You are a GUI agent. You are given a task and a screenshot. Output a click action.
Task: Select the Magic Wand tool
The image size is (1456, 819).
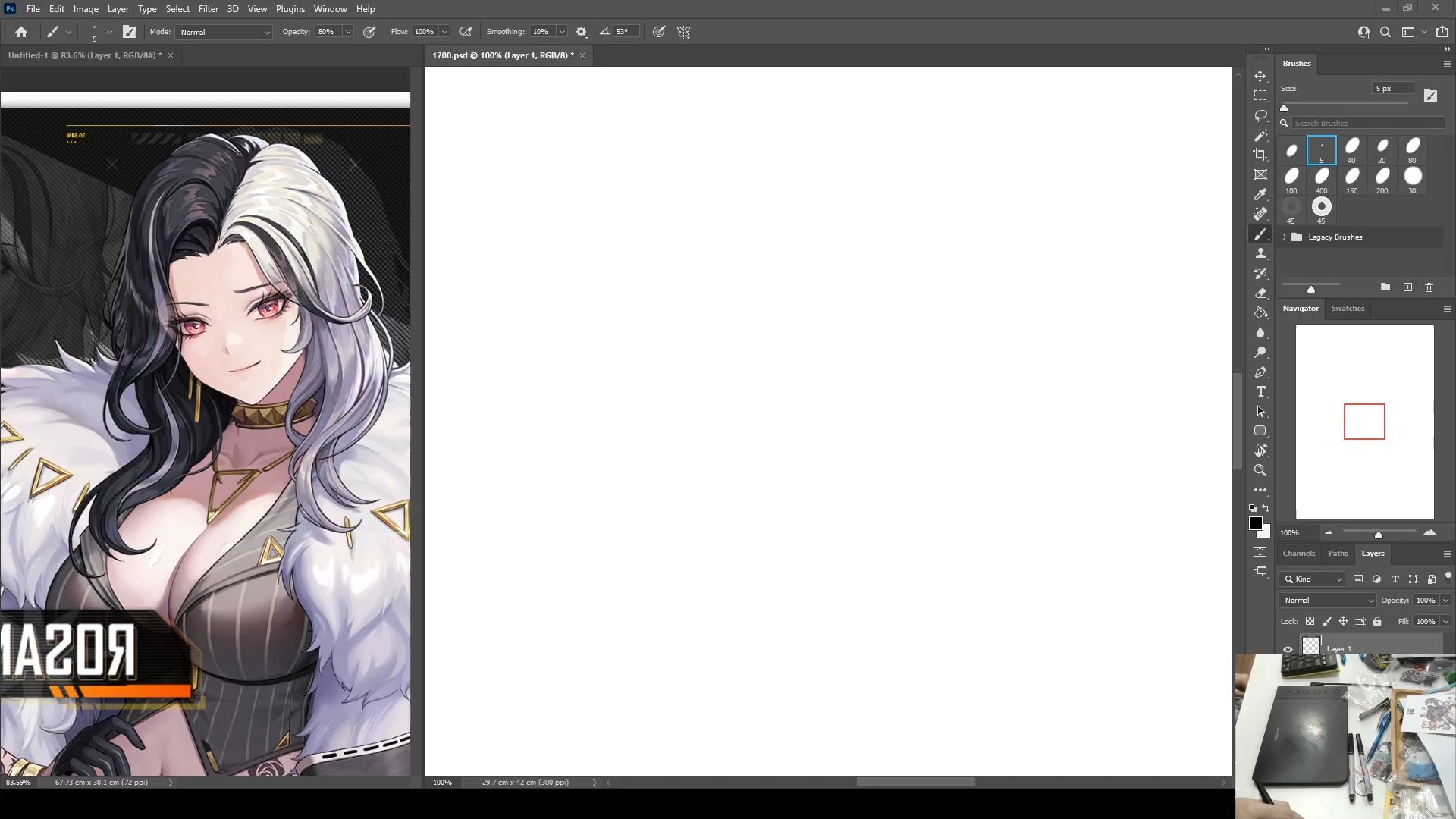point(1260,135)
